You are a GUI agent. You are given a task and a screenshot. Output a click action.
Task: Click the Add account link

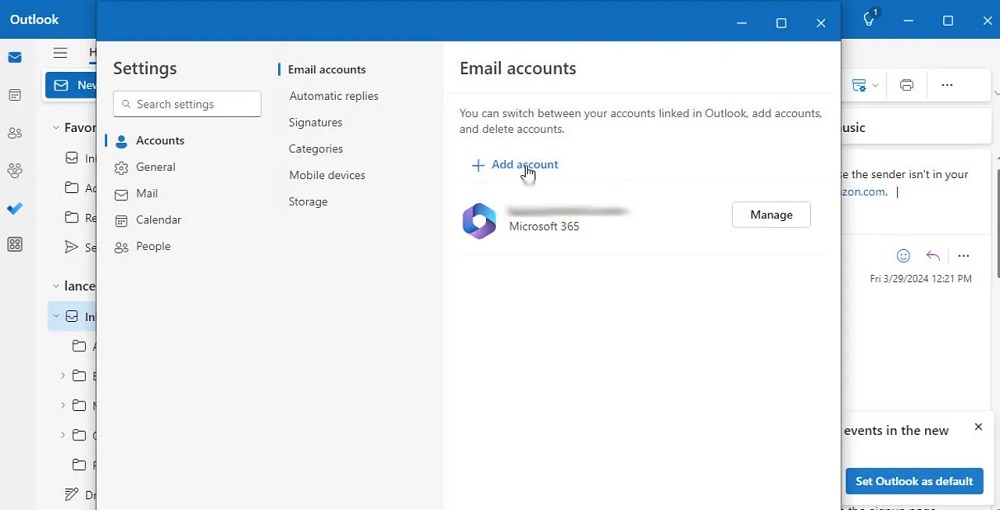pos(515,165)
